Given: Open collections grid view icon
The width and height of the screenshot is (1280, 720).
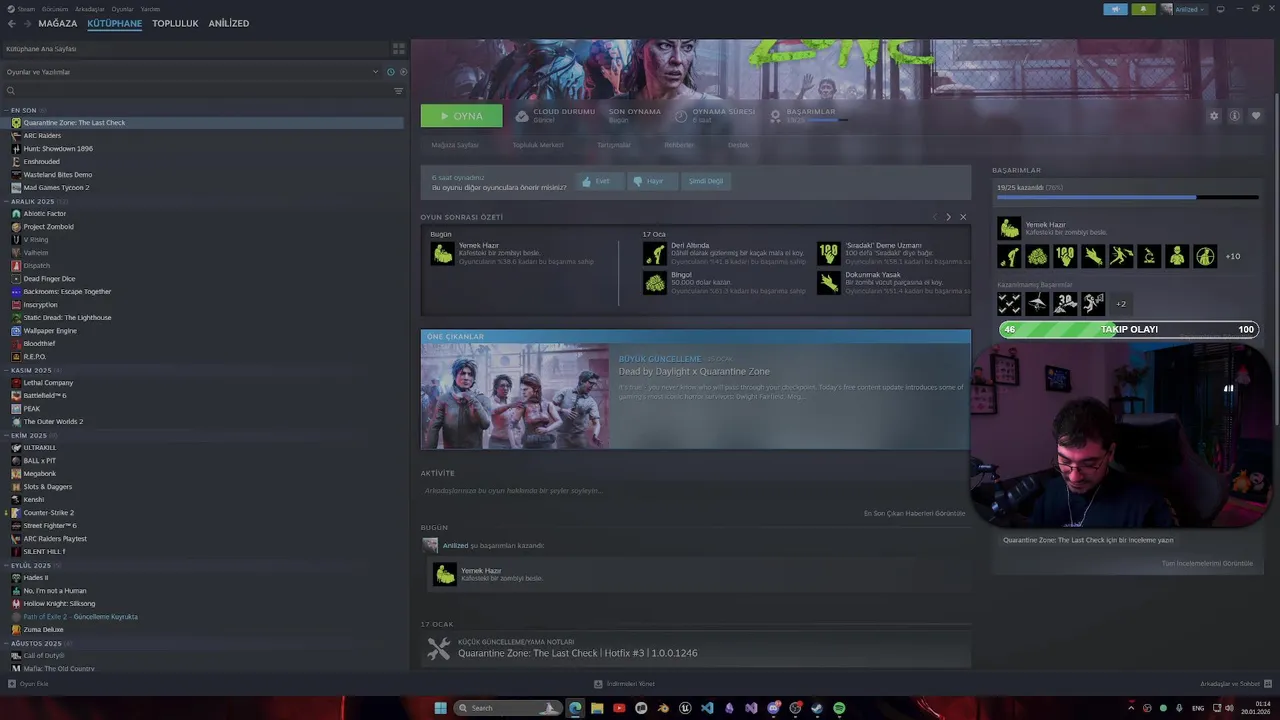Looking at the screenshot, I should 398,48.
